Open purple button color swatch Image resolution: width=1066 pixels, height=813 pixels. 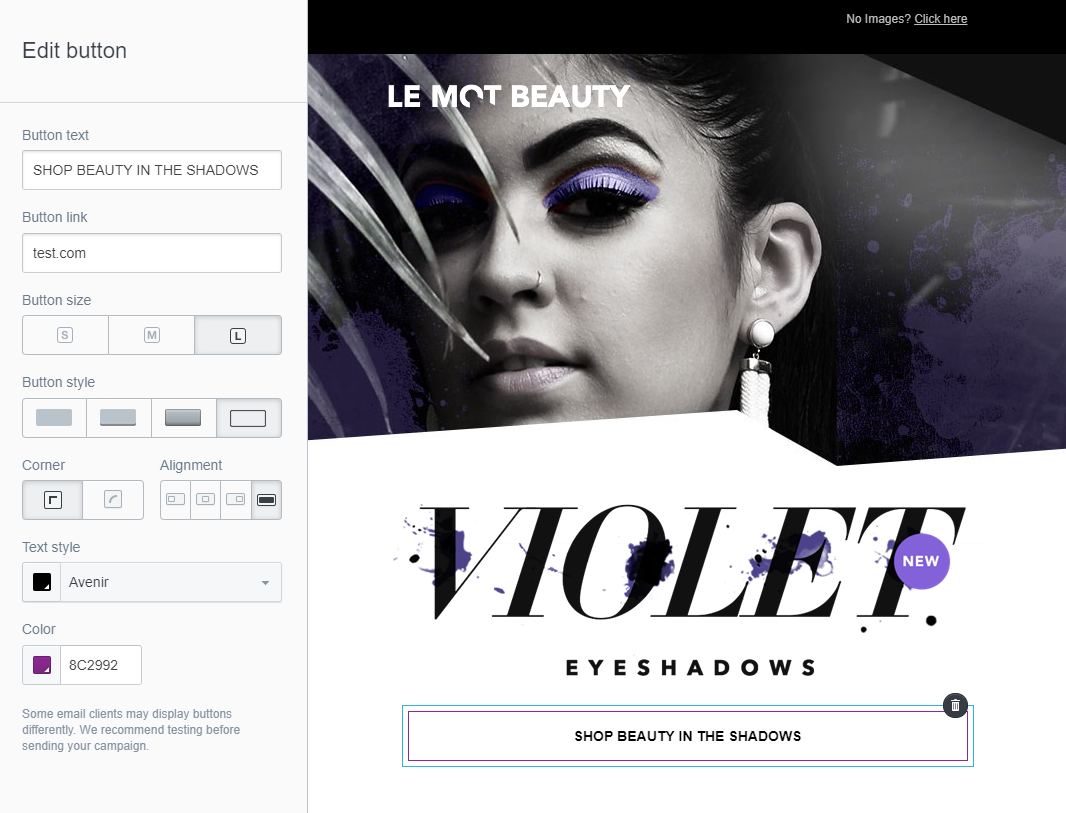42,665
